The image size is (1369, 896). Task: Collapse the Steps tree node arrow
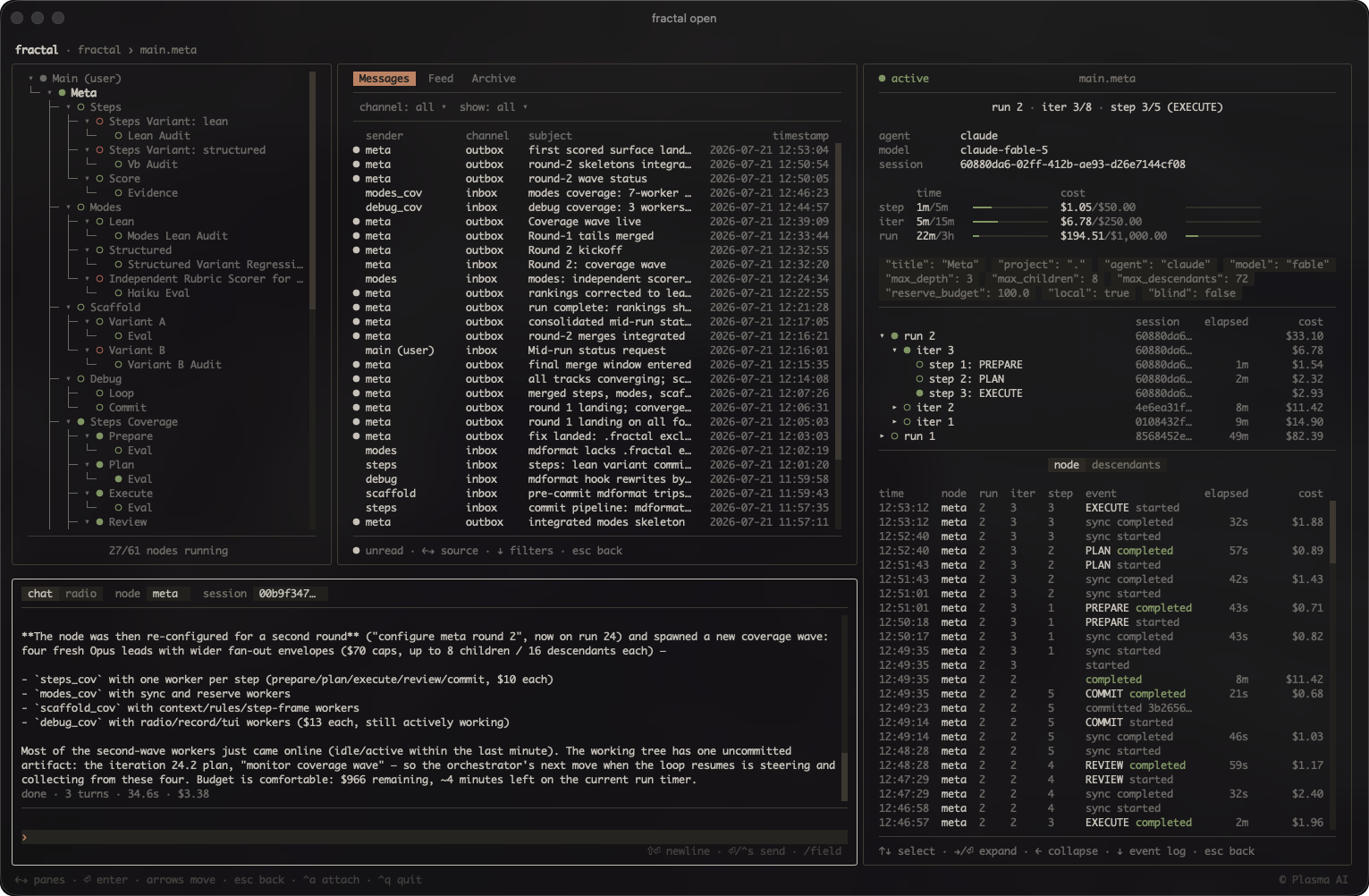(x=69, y=107)
